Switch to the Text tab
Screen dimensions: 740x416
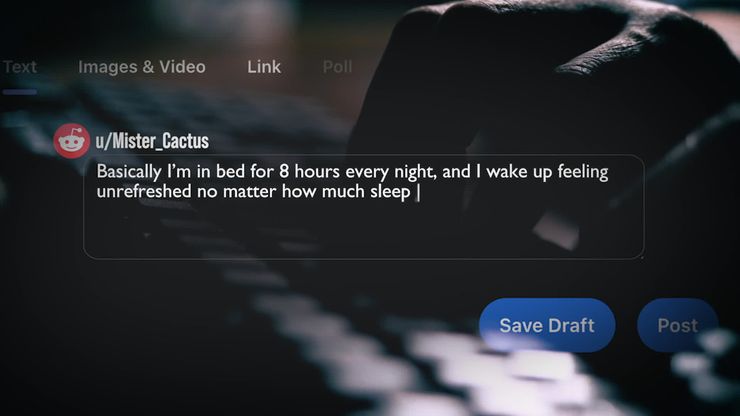(19, 67)
